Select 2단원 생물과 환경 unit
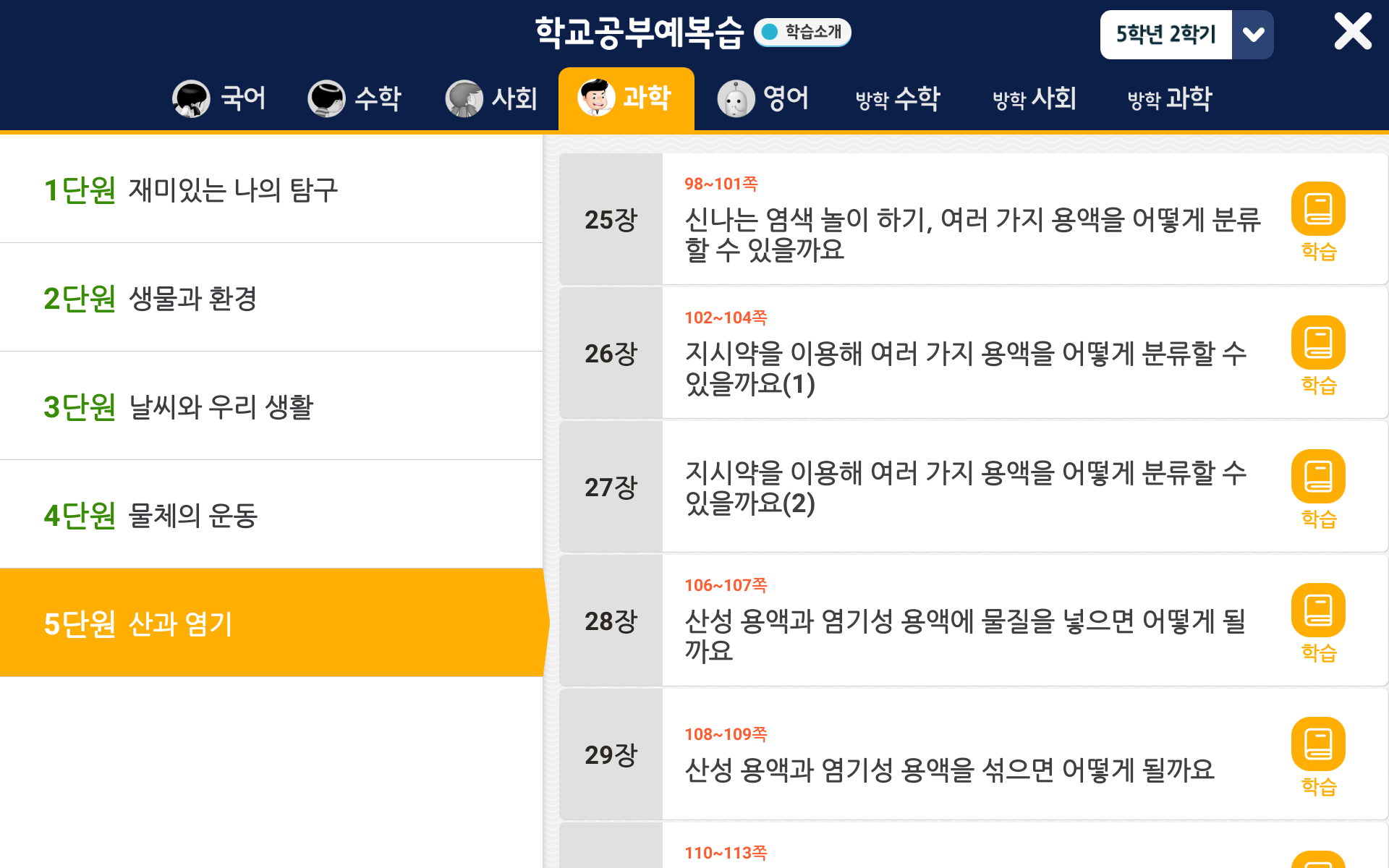The image size is (1389, 868). click(x=271, y=298)
